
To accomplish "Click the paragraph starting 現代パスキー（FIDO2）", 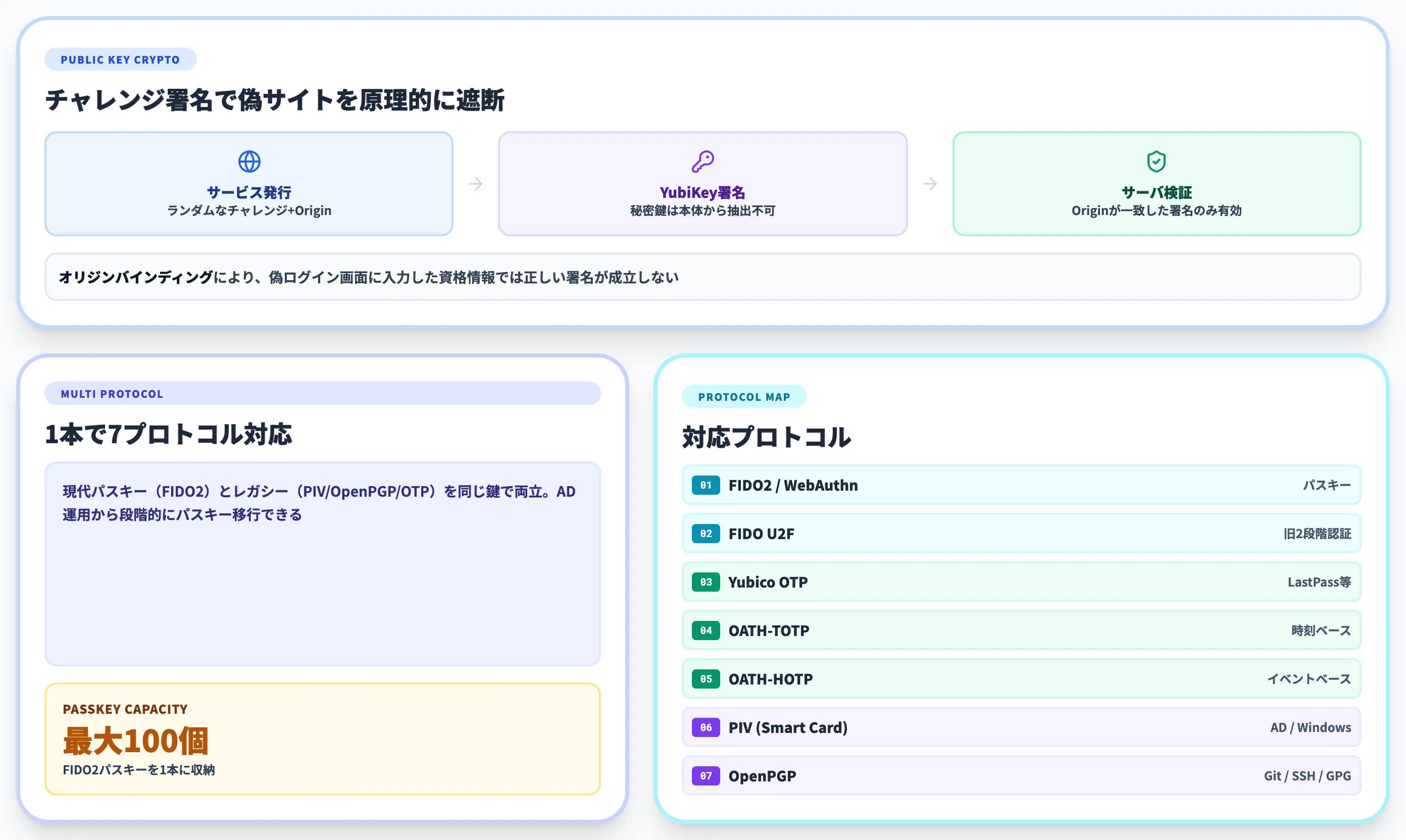I will (320, 503).
